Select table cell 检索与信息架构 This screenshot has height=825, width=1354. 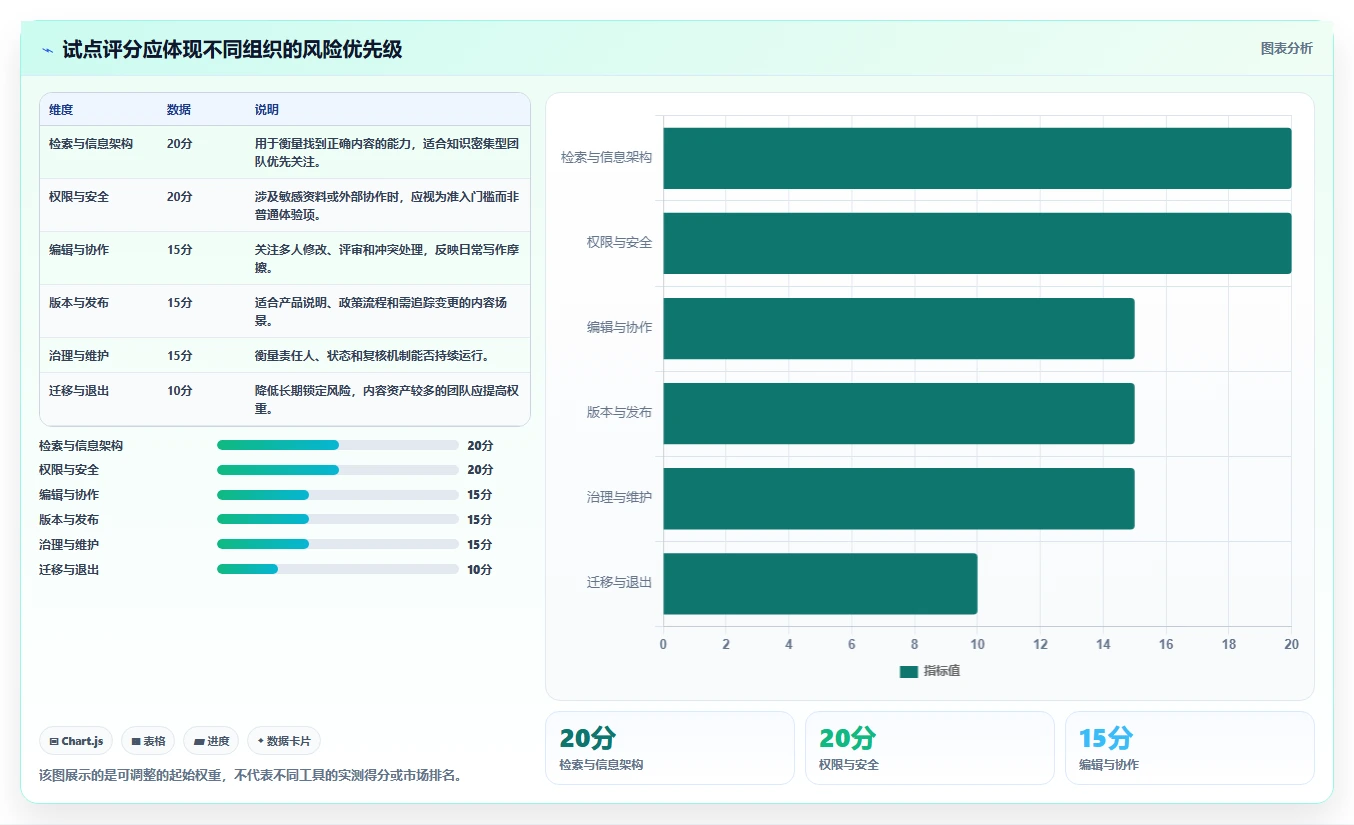click(91, 144)
